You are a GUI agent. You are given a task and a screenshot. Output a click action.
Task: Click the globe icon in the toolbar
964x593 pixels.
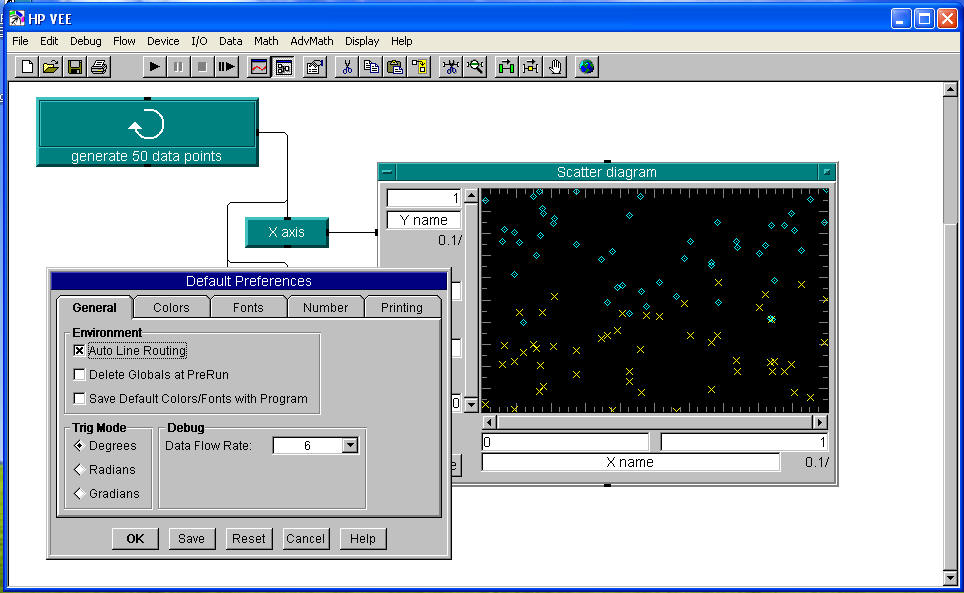[586, 67]
